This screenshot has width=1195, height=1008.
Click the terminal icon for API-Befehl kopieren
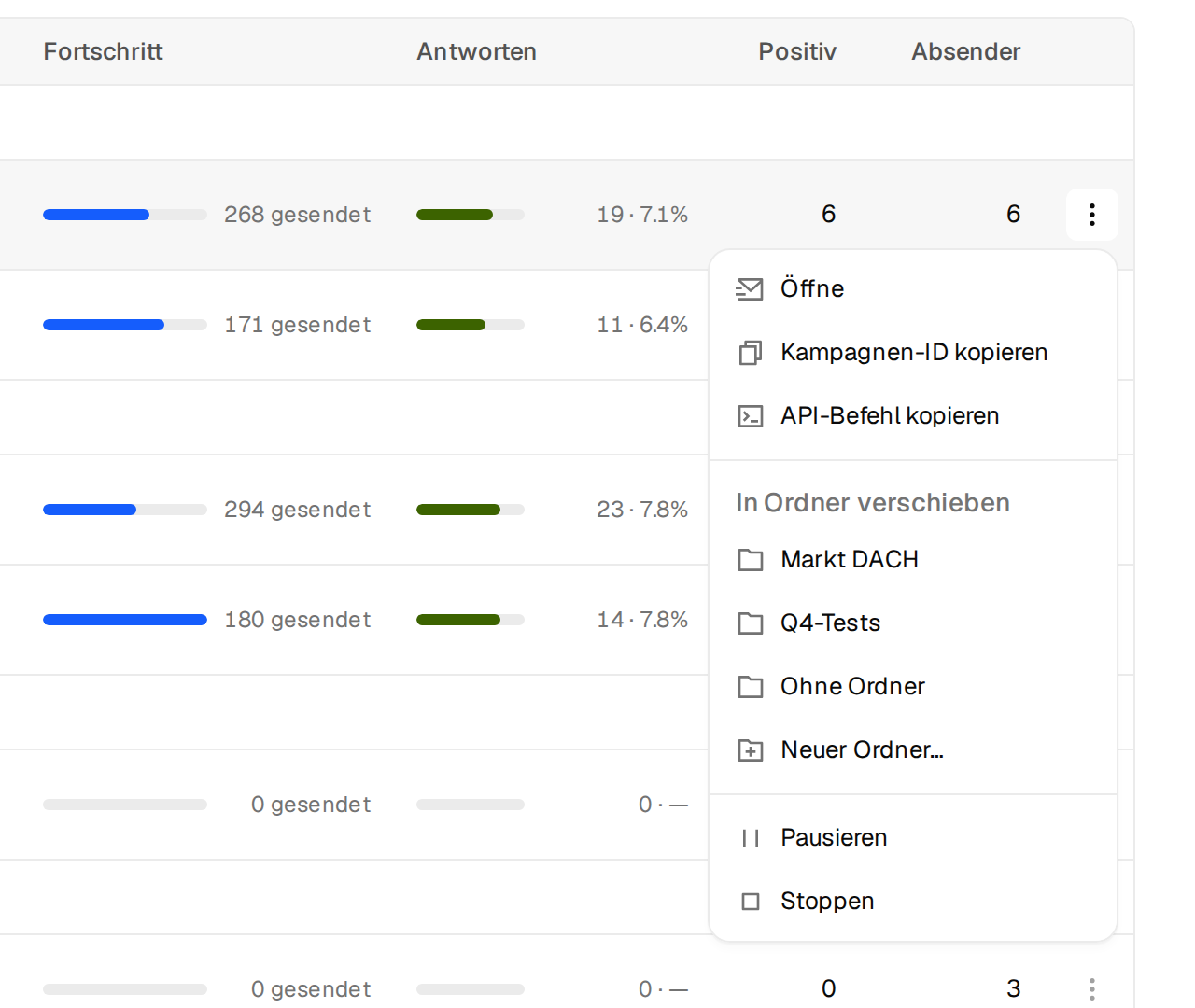pyautogui.click(x=750, y=416)
